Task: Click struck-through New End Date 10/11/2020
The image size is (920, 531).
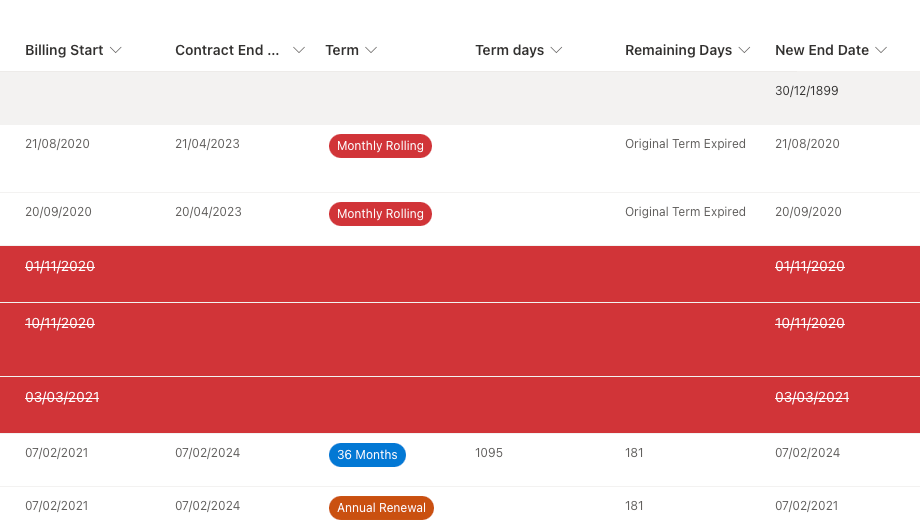Action: tap(810, 323)
